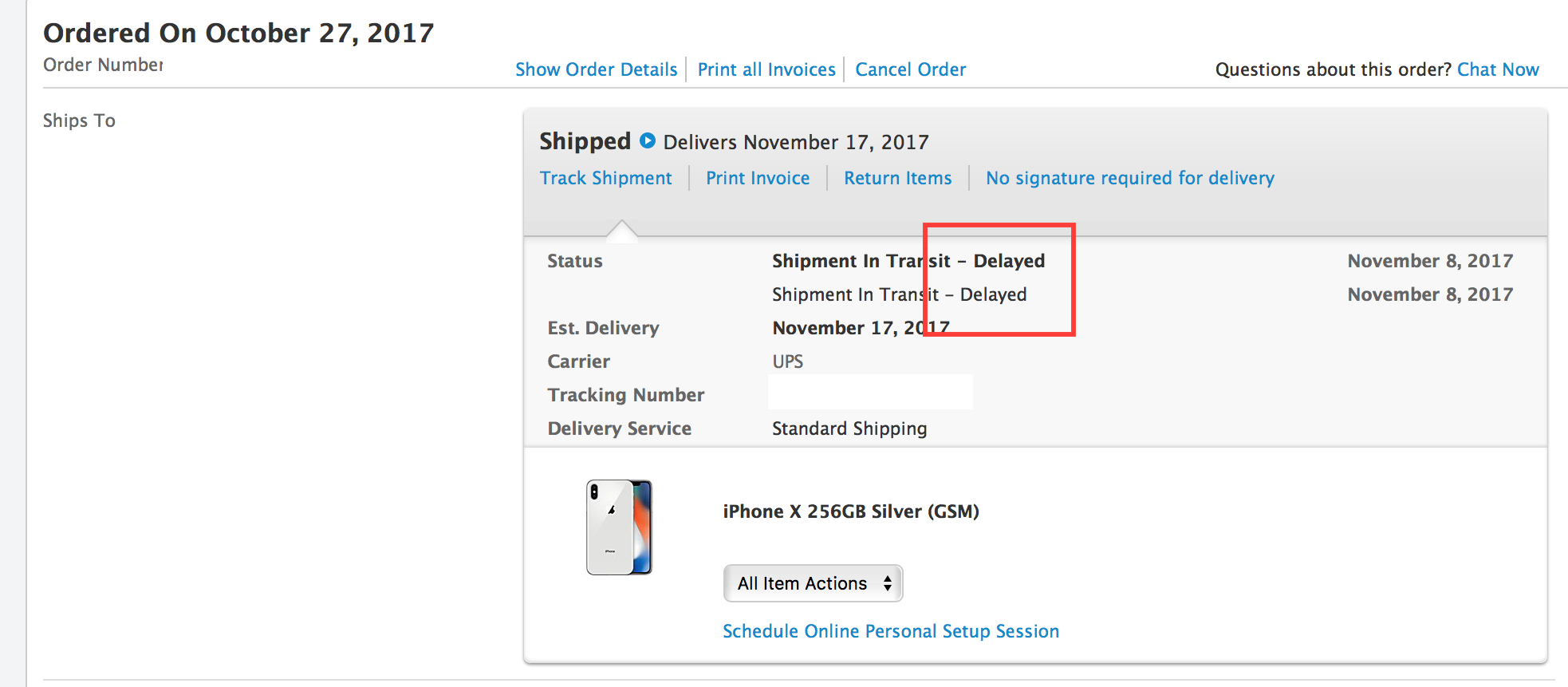Open the All Item Actions dropdown

pyautogui.click(x=813, y=583)
